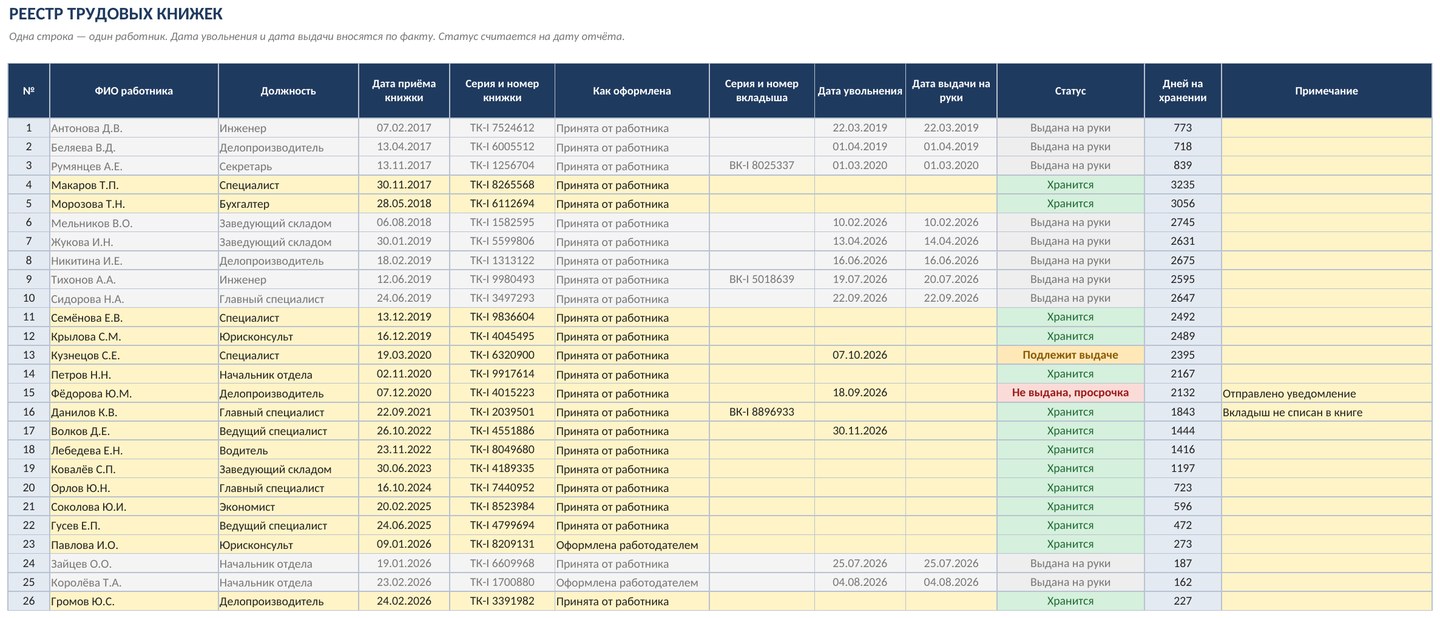This screenshot has height=618, width=1440.
Task: Click the intake date "24.02.2026"
Action: pyautogui.click(x=404, y=601)
